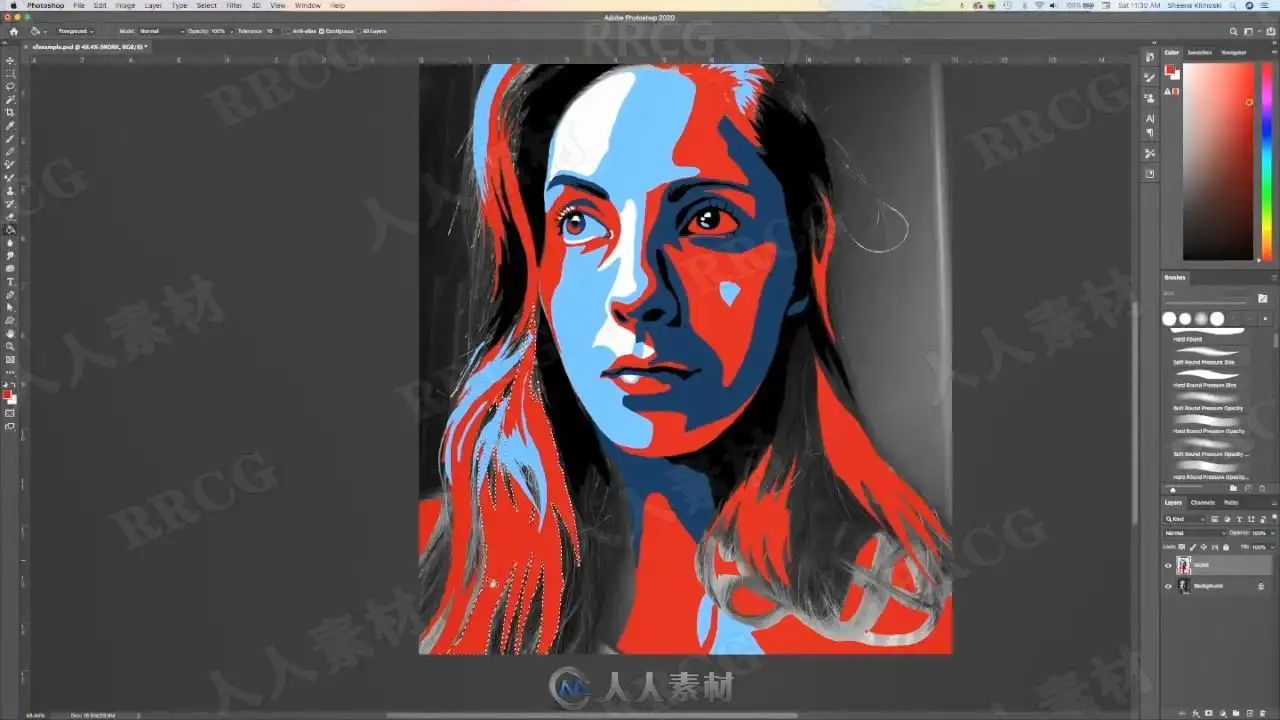Viewport: 1280px width, 720px height.
Task: Open the layer Kind filter dropdown
Action: tap(1185, 520)
